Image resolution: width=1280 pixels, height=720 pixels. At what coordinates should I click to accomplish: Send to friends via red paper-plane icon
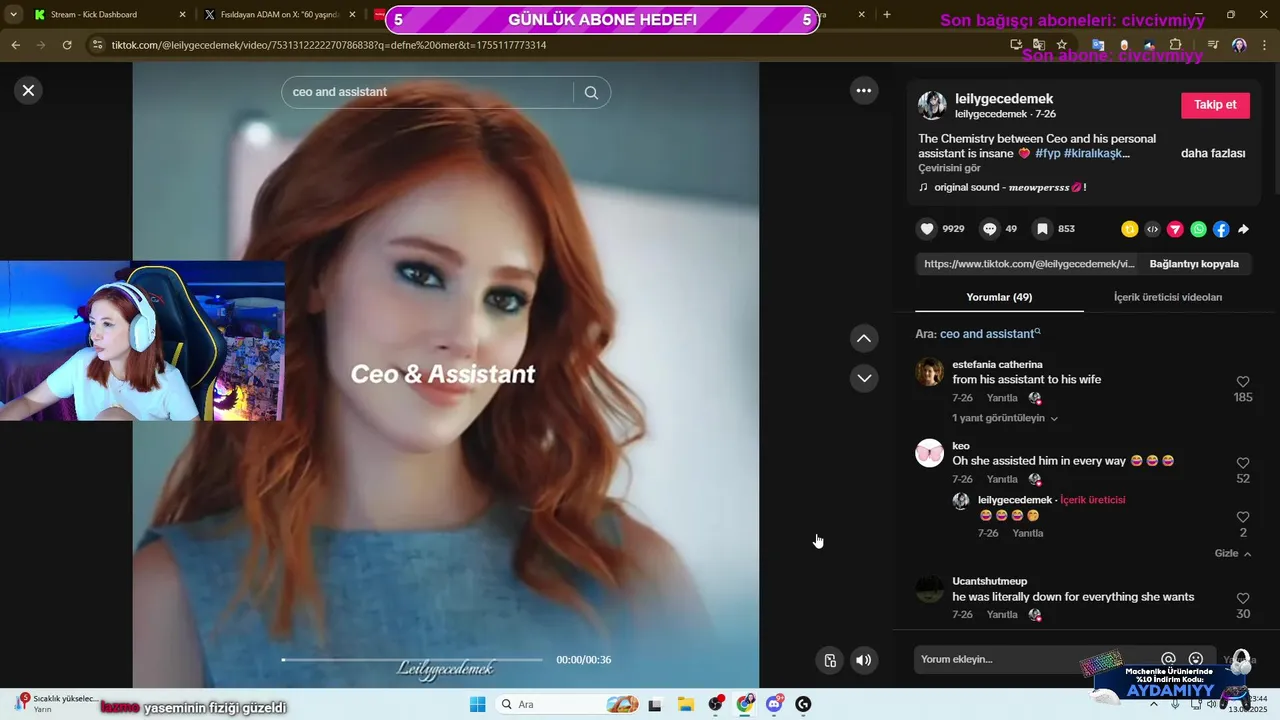click(1175, 229)
